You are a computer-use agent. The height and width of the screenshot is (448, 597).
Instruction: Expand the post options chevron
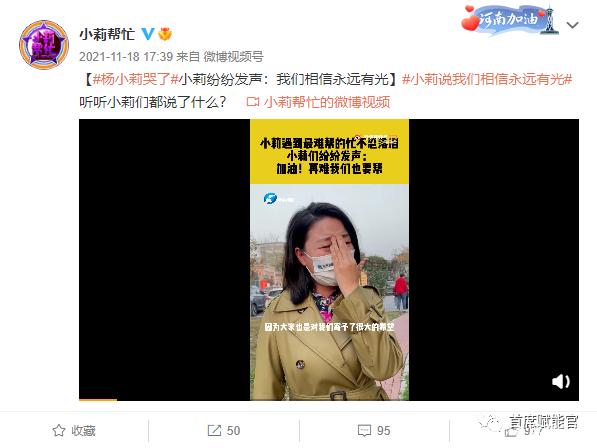pyautogui.click(x=573, y=26)
